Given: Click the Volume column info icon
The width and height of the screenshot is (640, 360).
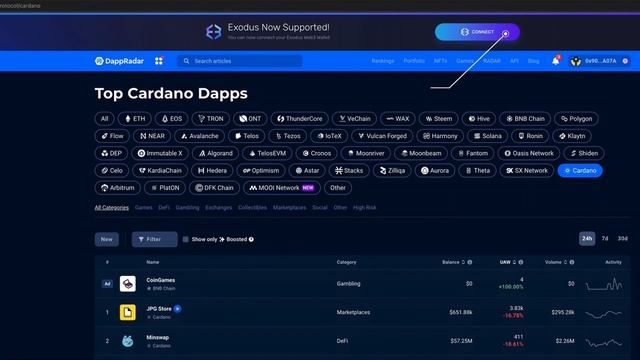Looking at the screenshot, I should (x=572, y=262).
